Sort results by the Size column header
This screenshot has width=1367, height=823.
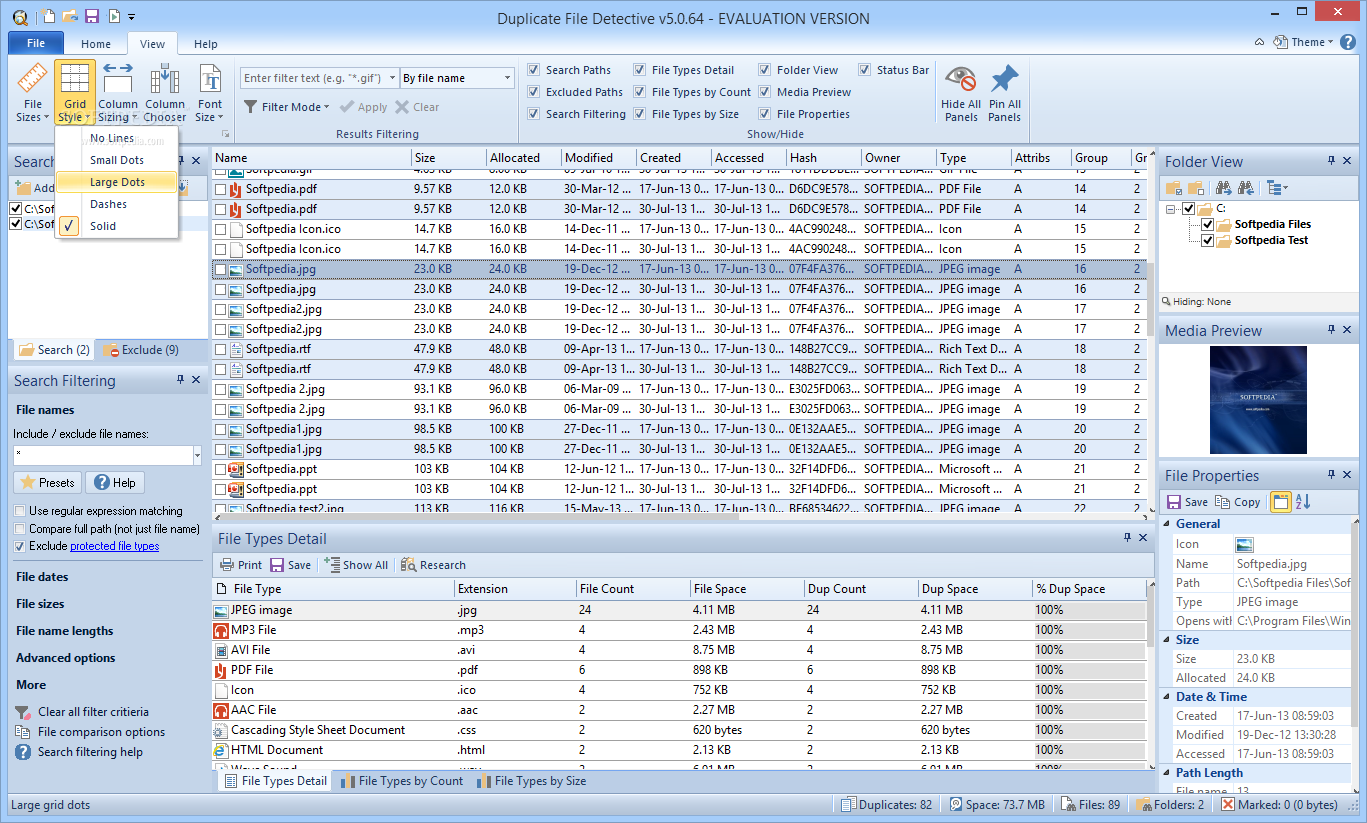click(x=448, y=158)
